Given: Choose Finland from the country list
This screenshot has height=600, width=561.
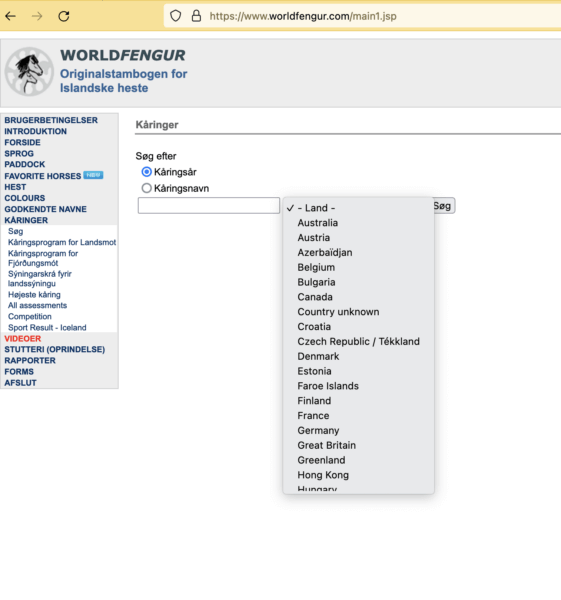Looking at the screenshot, I should [x=359, y=401].
